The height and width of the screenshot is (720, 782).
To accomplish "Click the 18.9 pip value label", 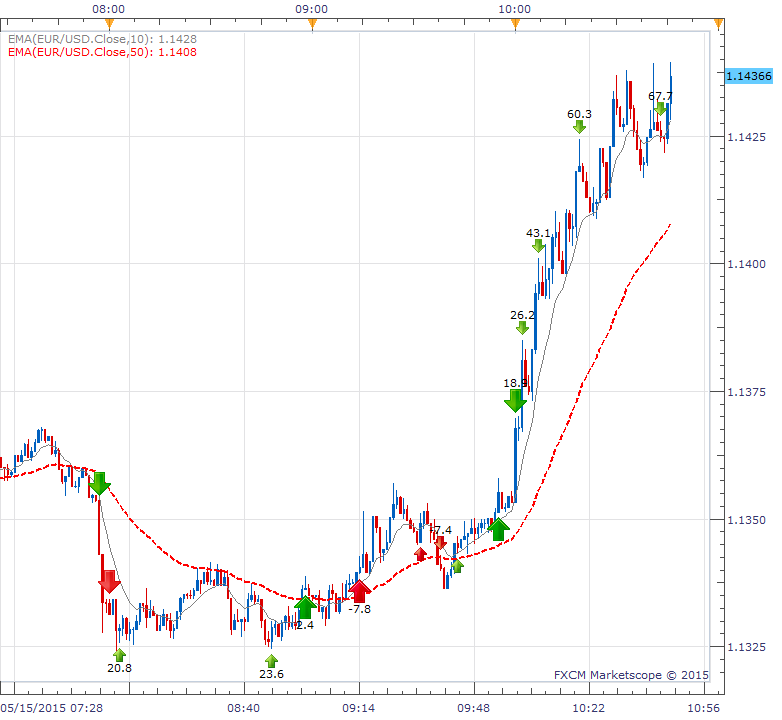I will click(x=515, y=383).
